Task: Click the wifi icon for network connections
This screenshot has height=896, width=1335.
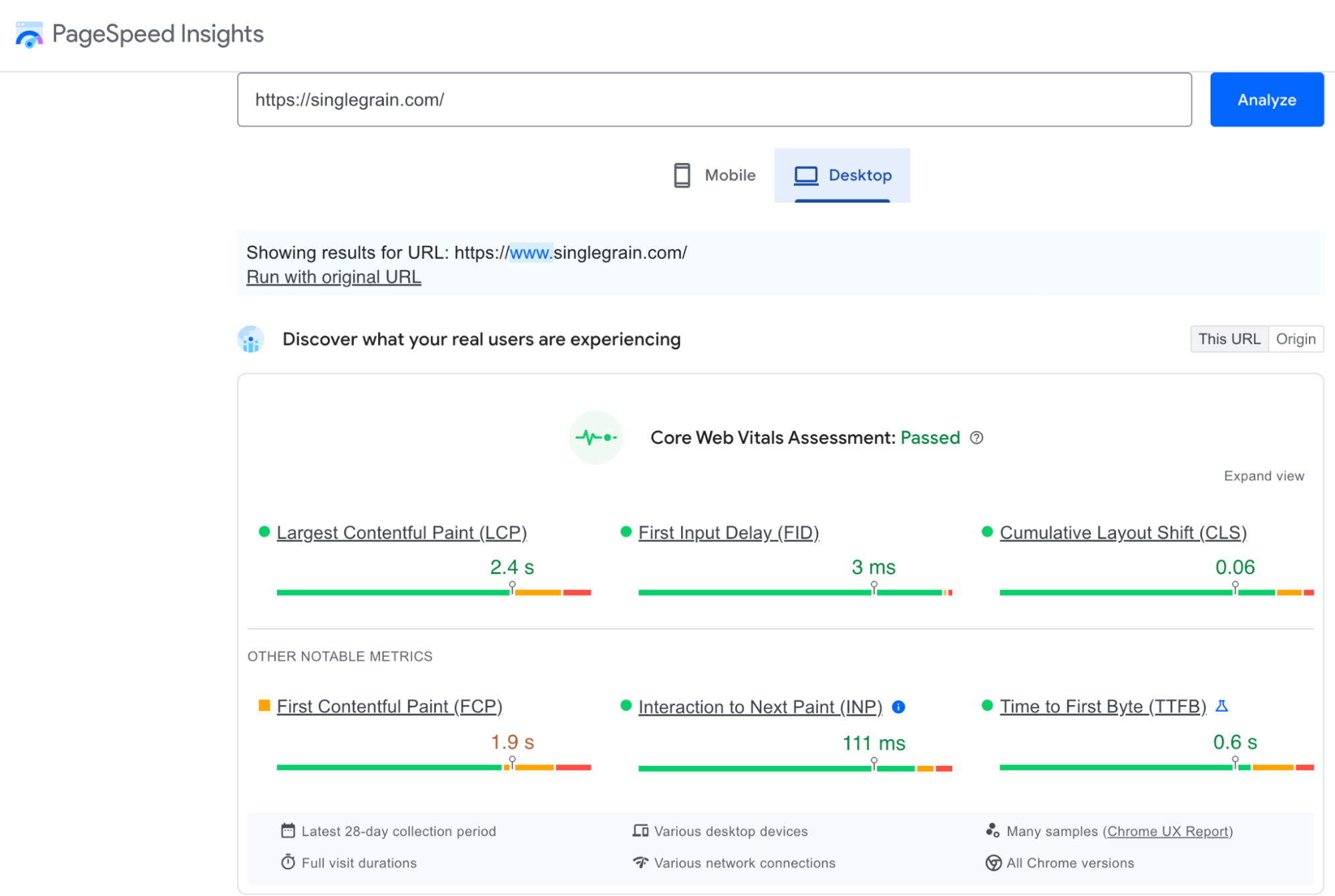Action: pyautogui.click(x=640, y=862)
